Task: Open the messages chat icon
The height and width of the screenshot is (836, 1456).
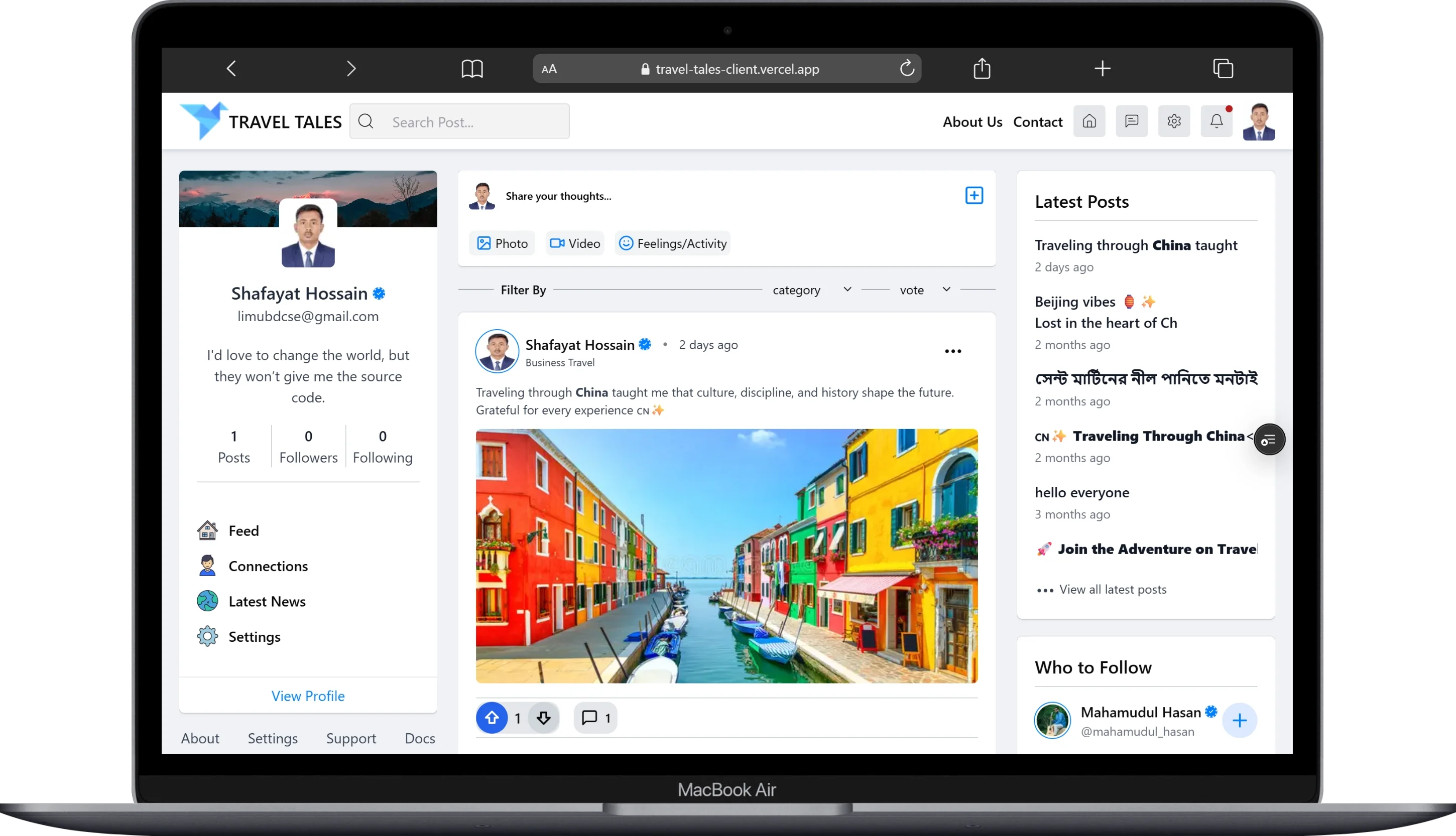Action: (x=1132, y=121)
